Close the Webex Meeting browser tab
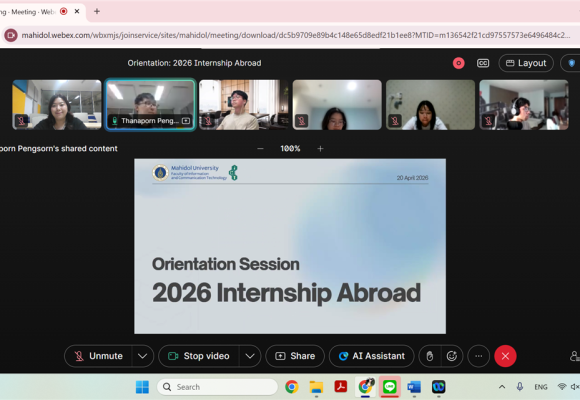 (77, 11)
